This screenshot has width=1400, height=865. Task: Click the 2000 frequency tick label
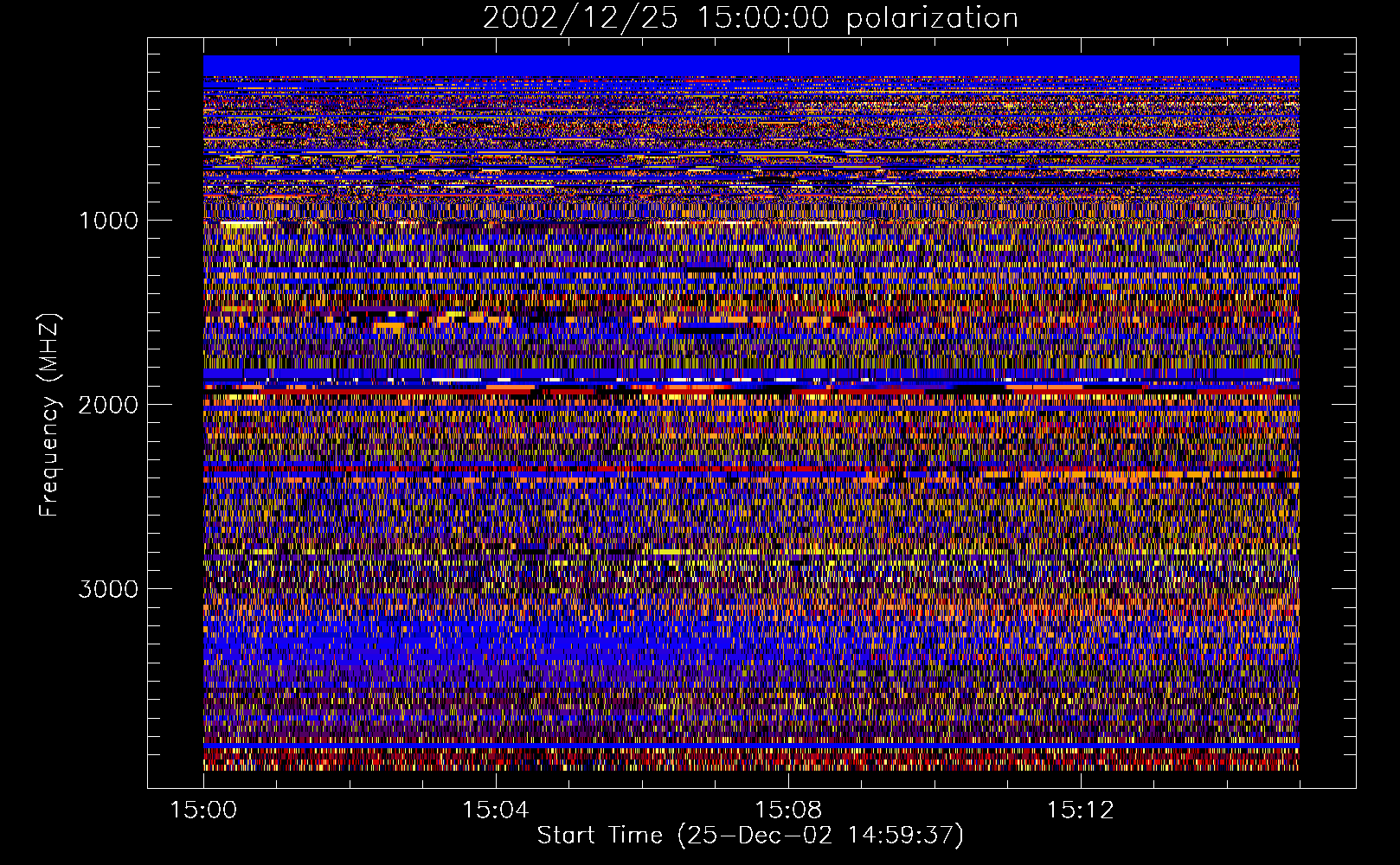[x=108, y=405]
